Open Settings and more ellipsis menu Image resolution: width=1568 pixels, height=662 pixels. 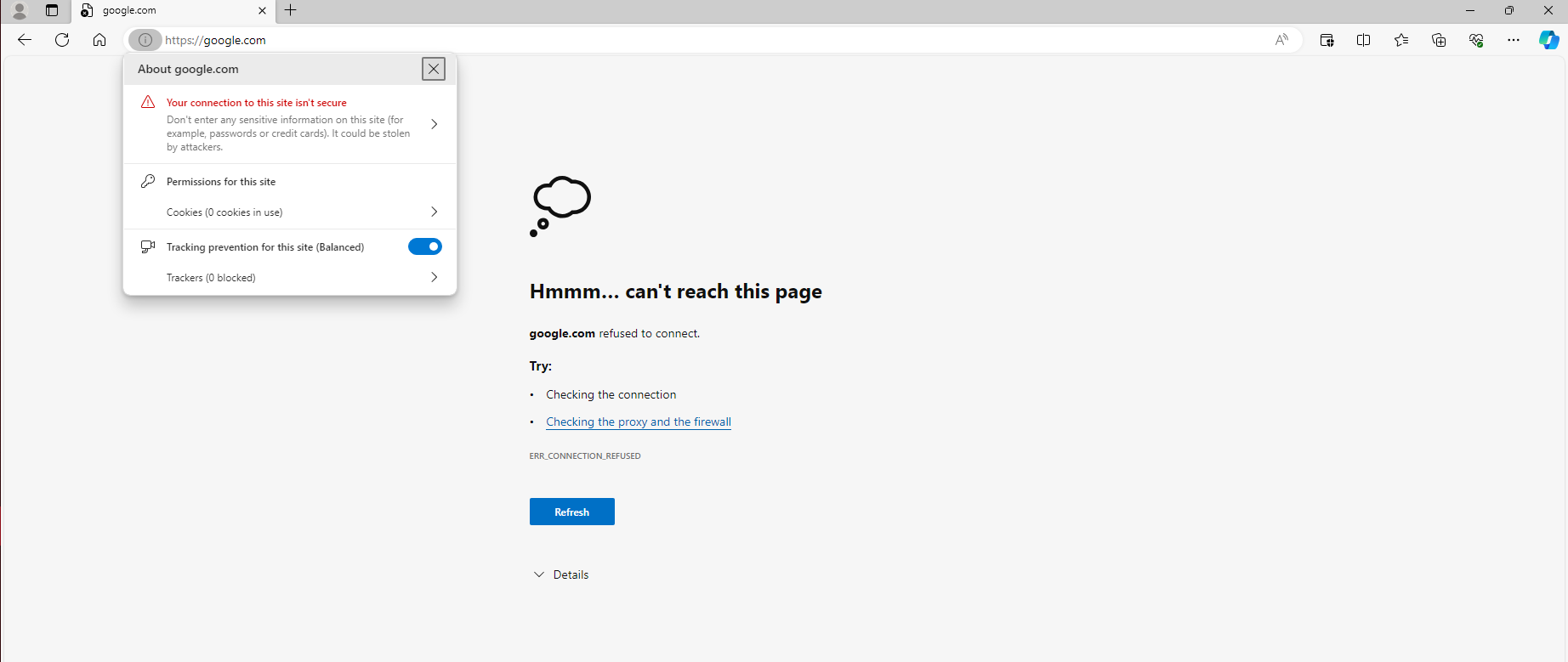pos(1514,40)
